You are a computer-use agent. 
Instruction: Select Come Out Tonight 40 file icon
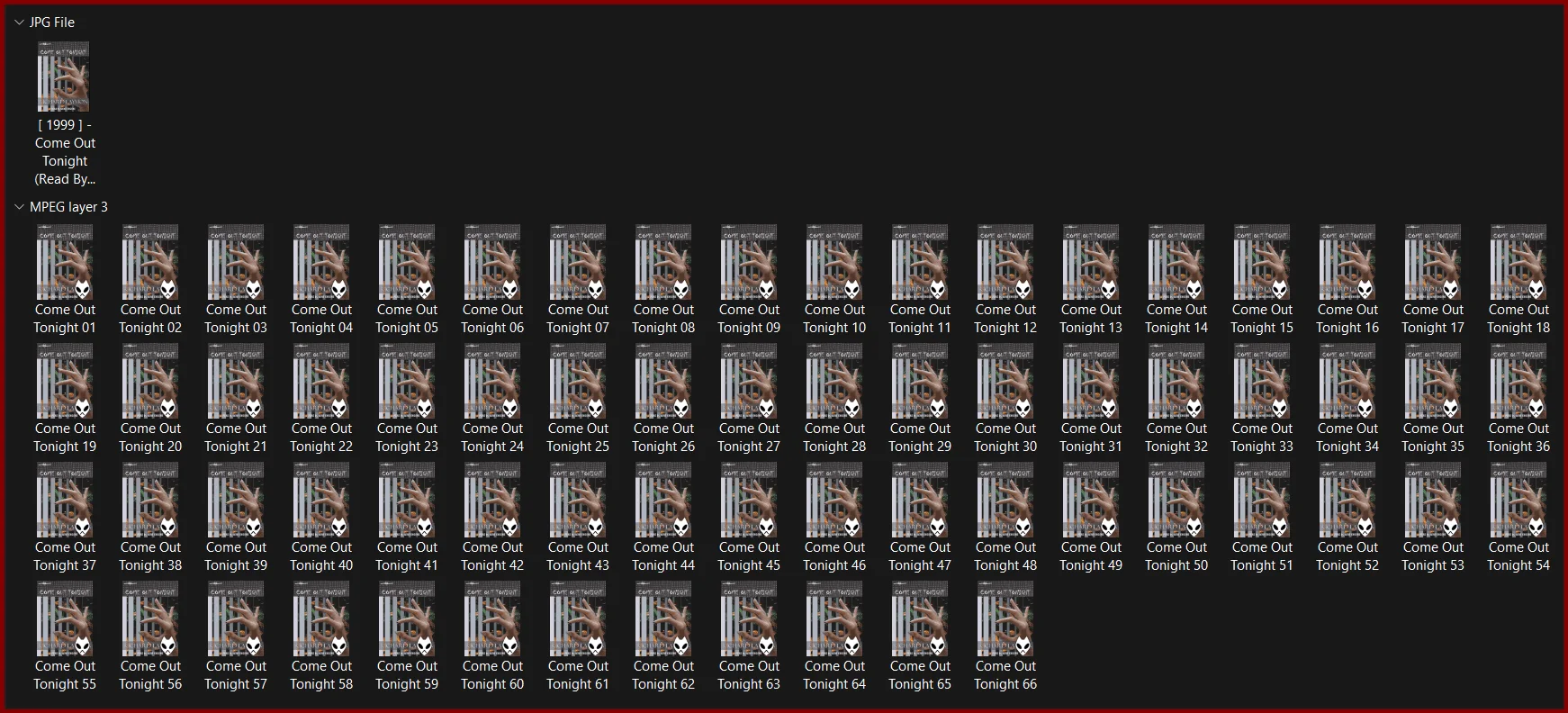[x=321, y=500]
